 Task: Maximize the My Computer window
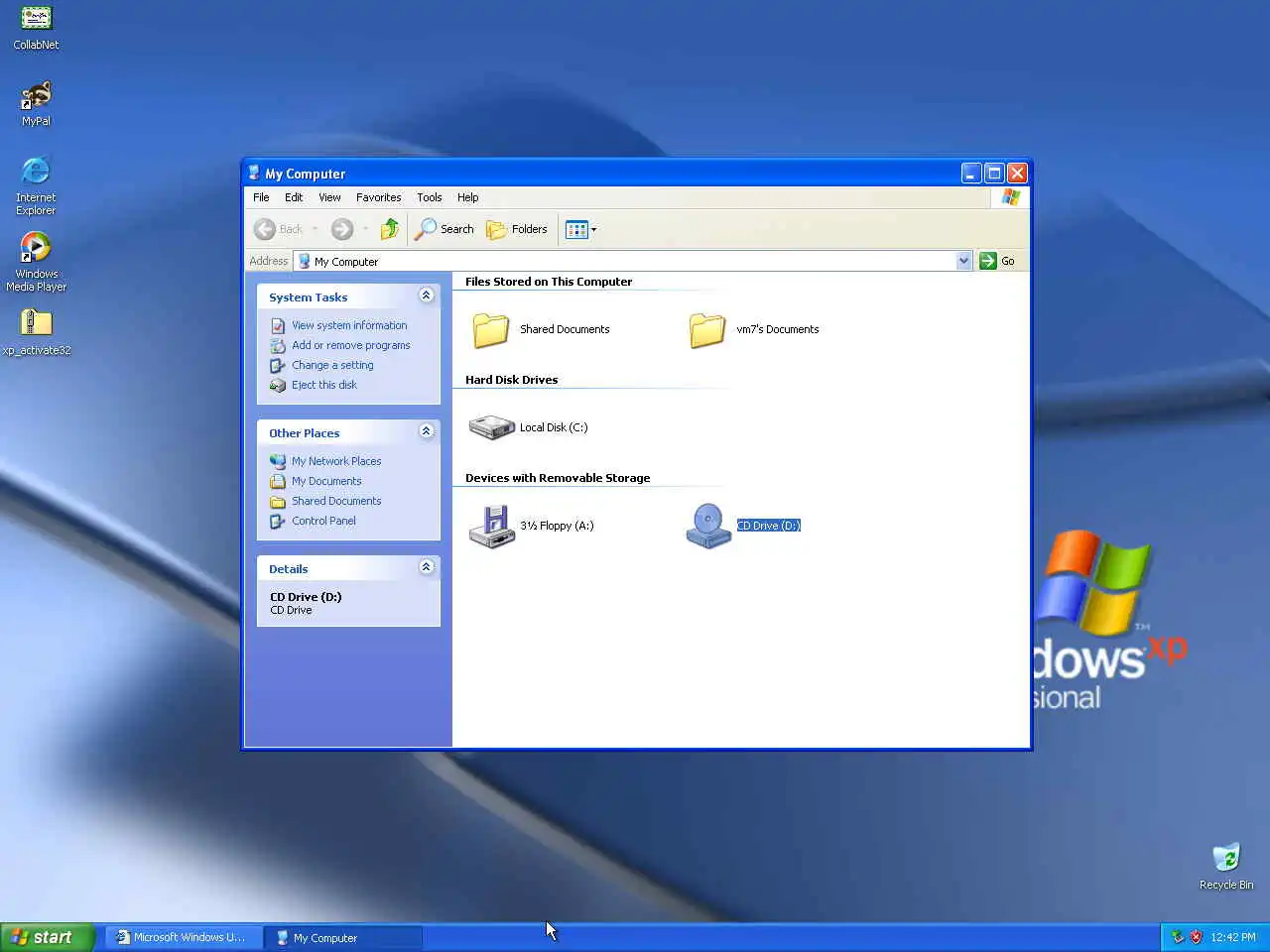994,173
